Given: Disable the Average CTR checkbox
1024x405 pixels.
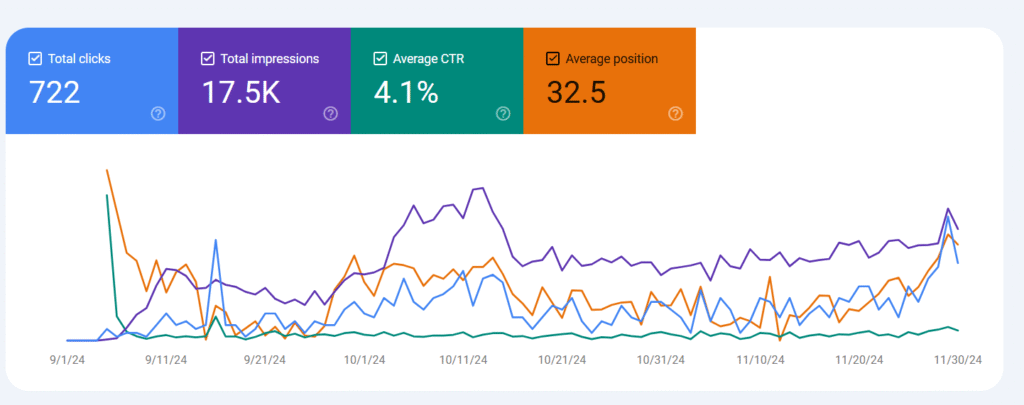Looking at the screenshot, I should [x=380, y=59].
